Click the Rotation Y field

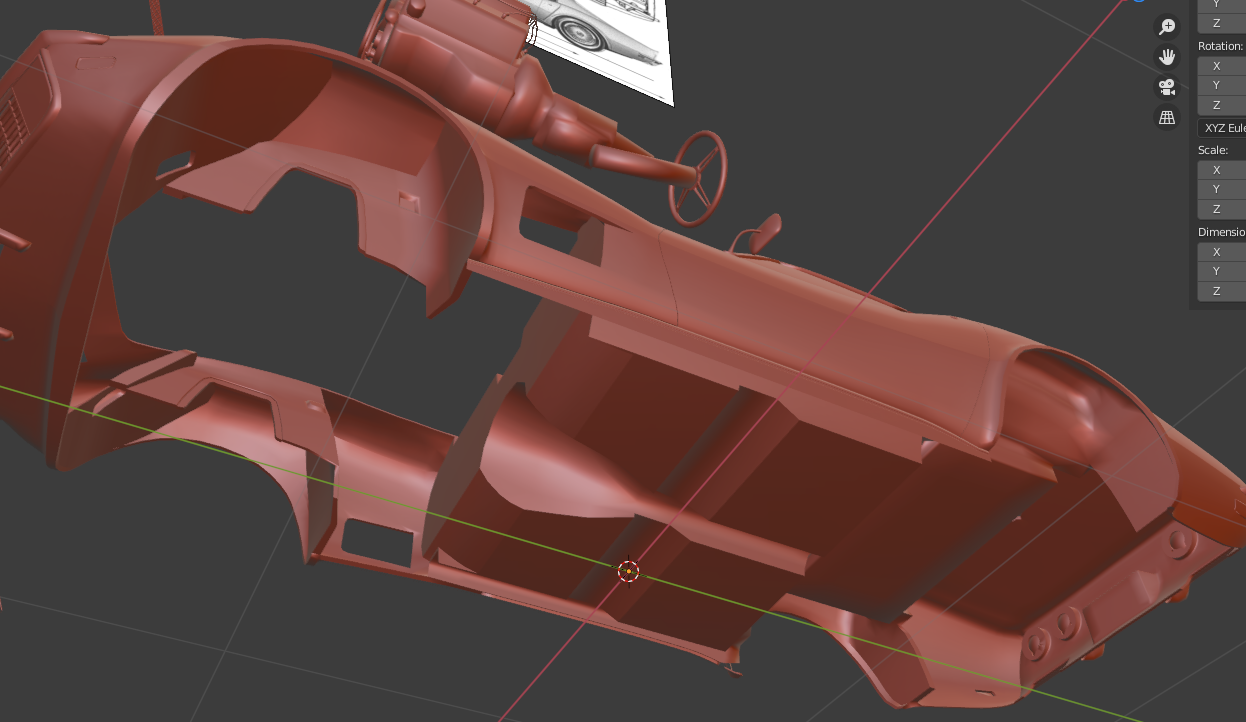[1222, 85]
